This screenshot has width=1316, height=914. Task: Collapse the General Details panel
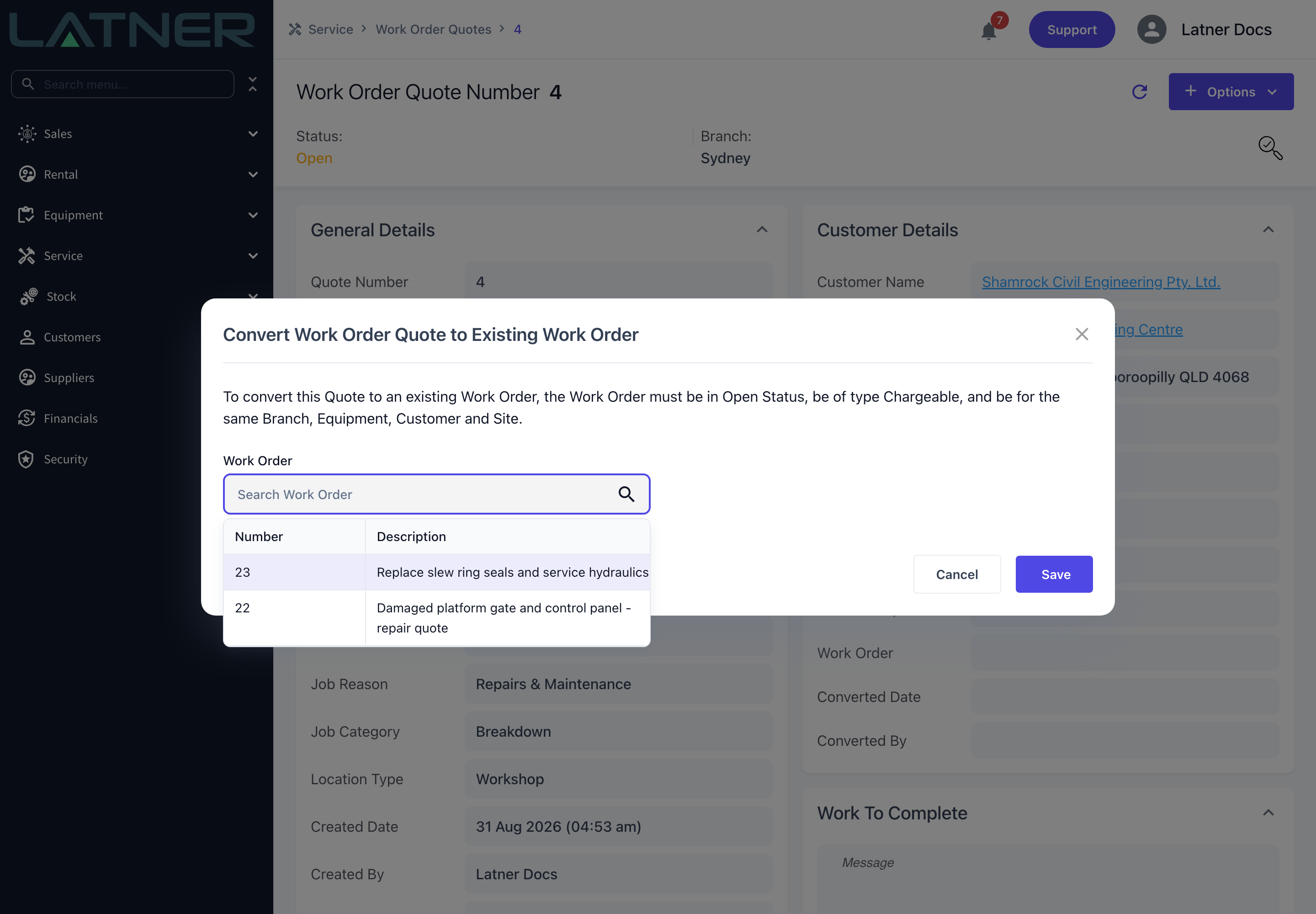762,230
